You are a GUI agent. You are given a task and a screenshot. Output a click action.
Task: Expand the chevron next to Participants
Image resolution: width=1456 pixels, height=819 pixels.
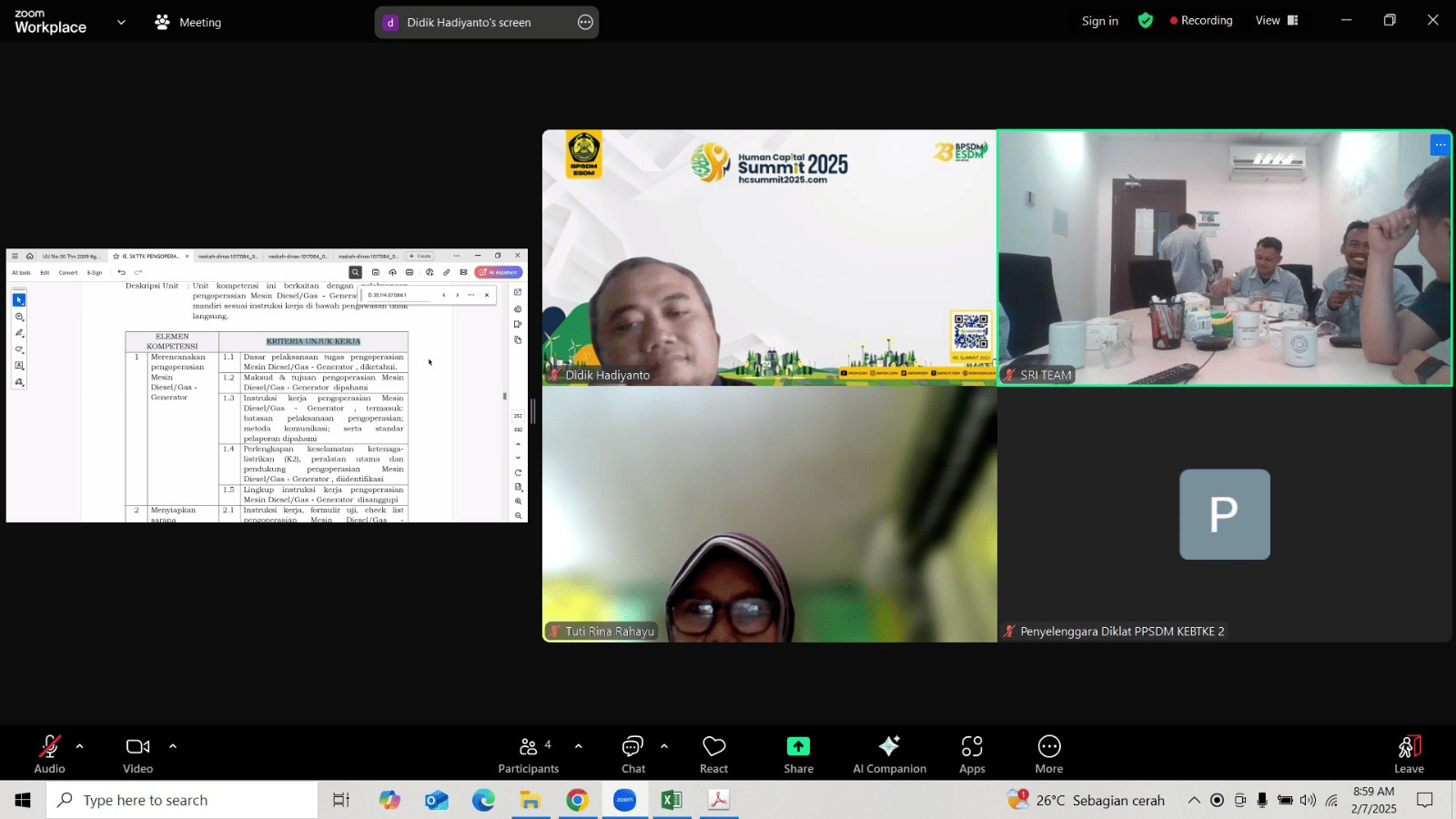[579, 746]
